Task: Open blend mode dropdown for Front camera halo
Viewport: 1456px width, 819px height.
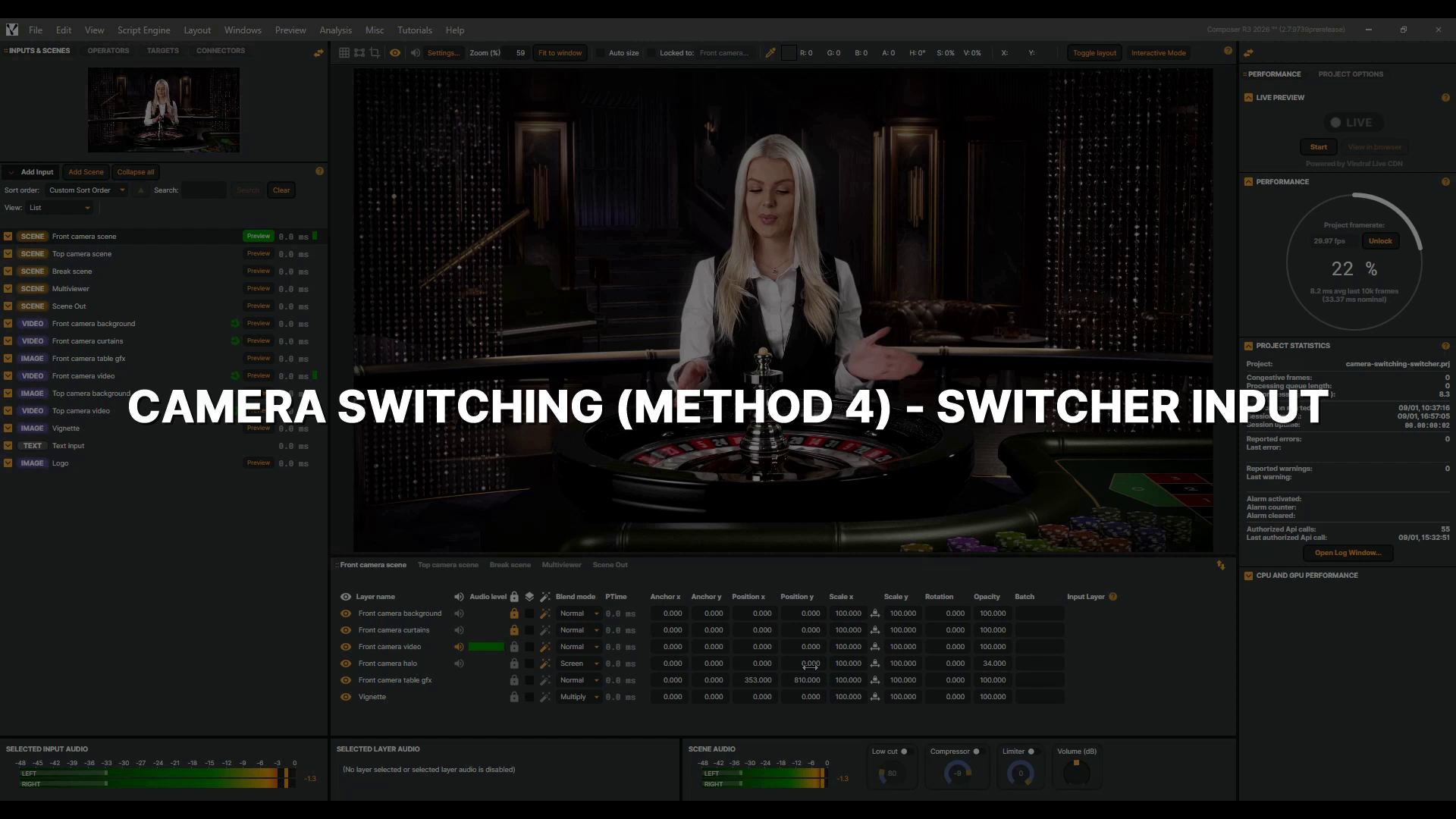Action: point(579,664)
